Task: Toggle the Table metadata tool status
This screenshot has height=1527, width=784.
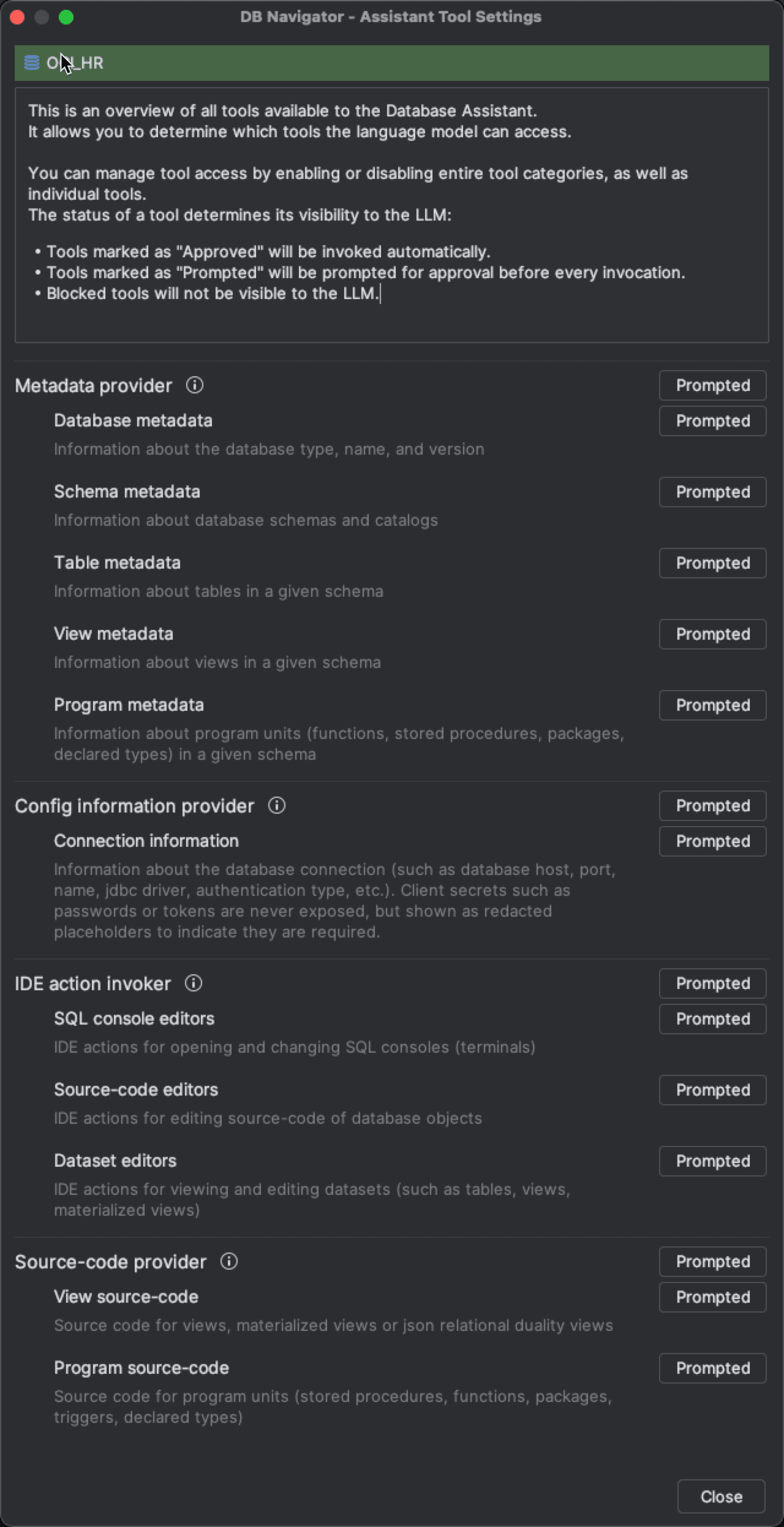Action: (712, 563)
